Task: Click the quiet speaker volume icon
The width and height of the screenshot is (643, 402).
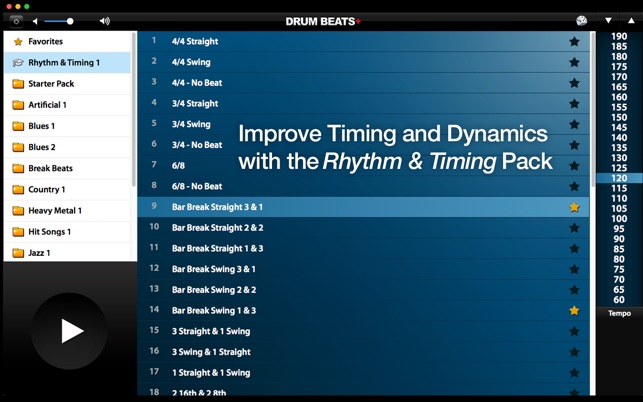Action: tap(35, 21)
